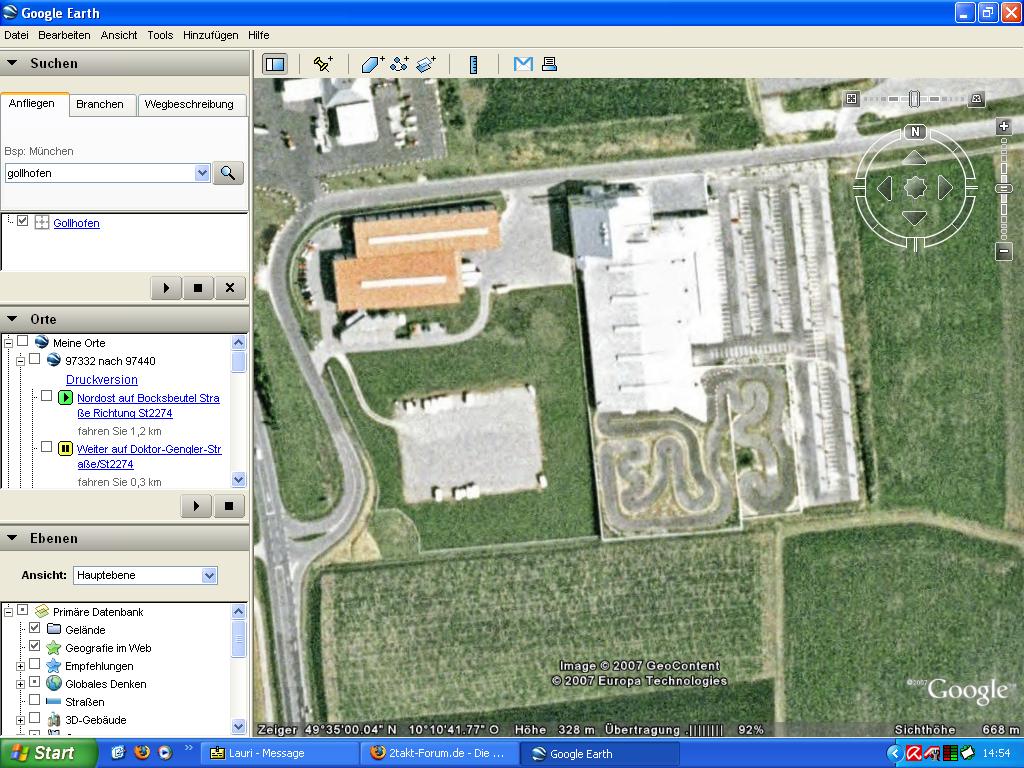Open the Ansicht Hauptebene dropdown
The image size is (1024, 768).
tap(209, 575)
